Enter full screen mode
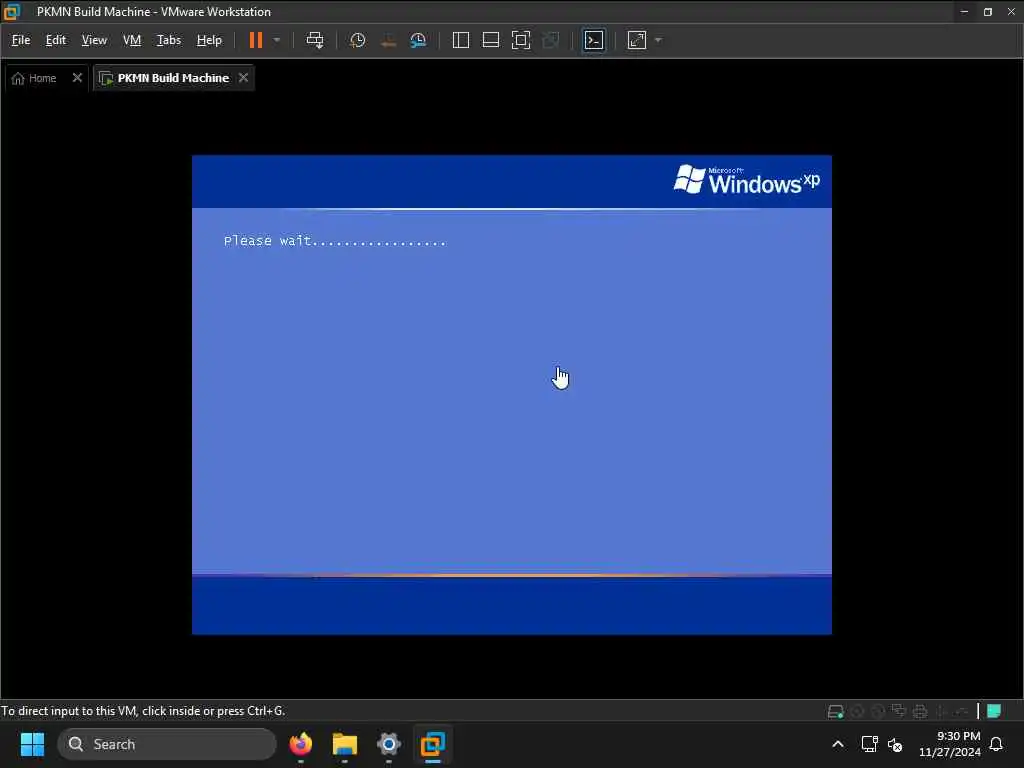This screenshot has height=768, width=1024. point(520,40)
